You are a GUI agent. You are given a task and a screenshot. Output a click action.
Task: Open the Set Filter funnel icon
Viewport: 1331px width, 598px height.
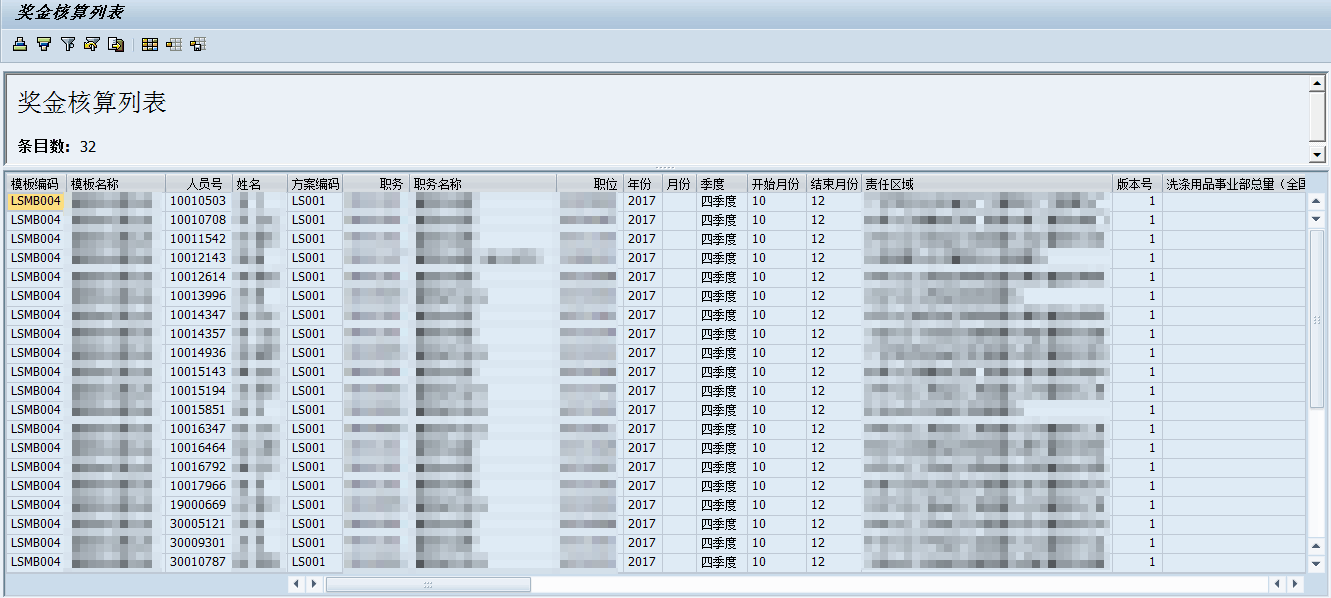(67, 44)
